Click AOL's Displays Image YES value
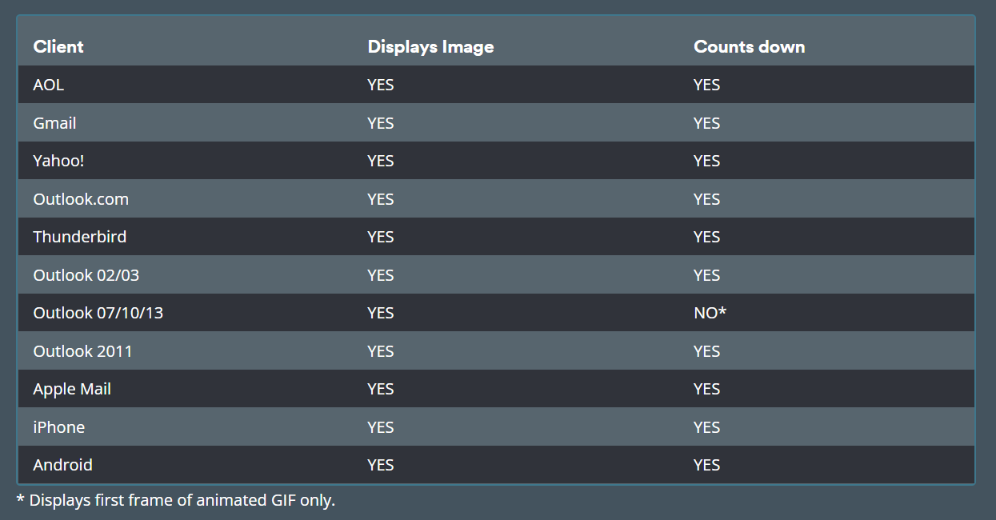Viewport: 996px width, 520px height. point(380,84)
